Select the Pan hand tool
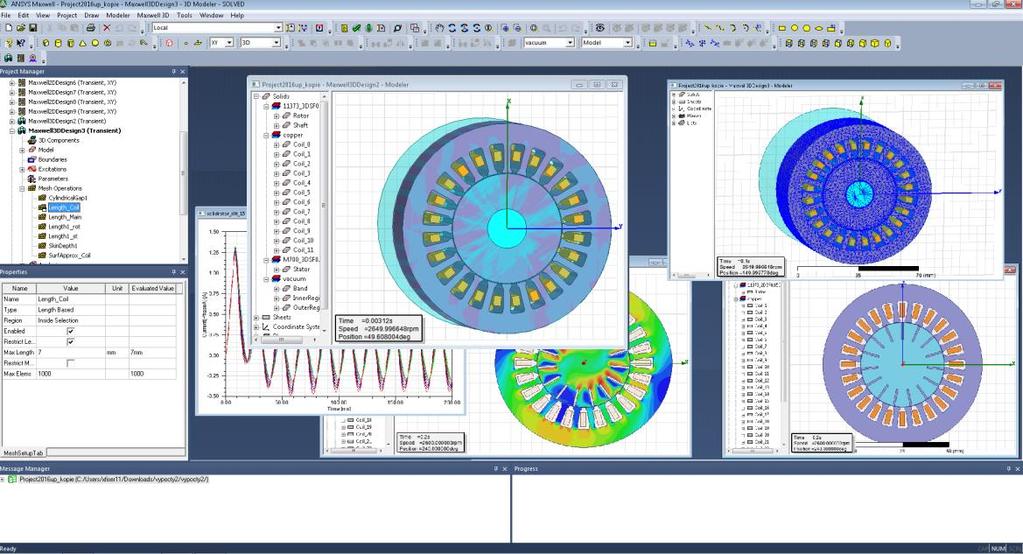Image resolution: width=1023 pixels, height=554 pixels. click(x=440, y=28)
